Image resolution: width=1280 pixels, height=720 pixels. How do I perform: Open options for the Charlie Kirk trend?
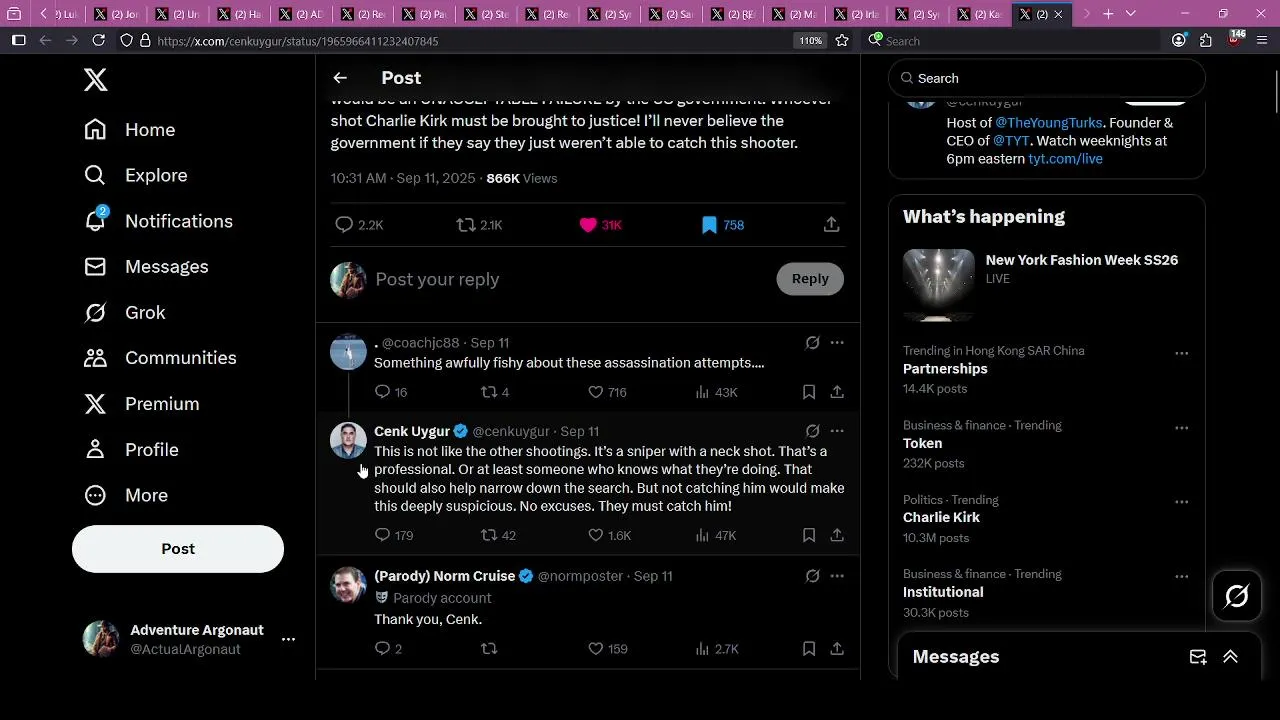pos(1181,502)
